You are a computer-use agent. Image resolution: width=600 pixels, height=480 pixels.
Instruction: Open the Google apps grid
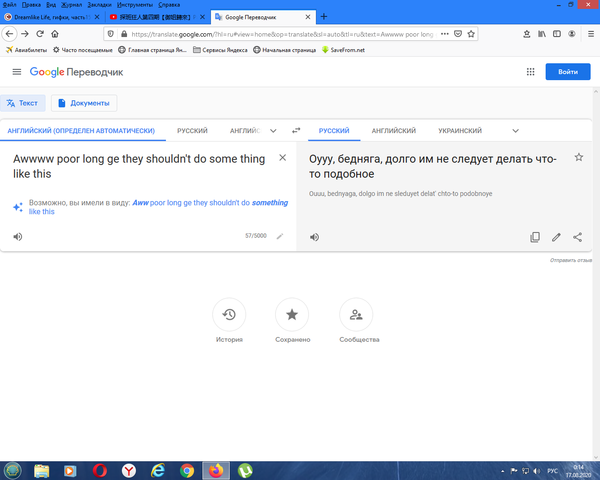click(x=530, y=72)
